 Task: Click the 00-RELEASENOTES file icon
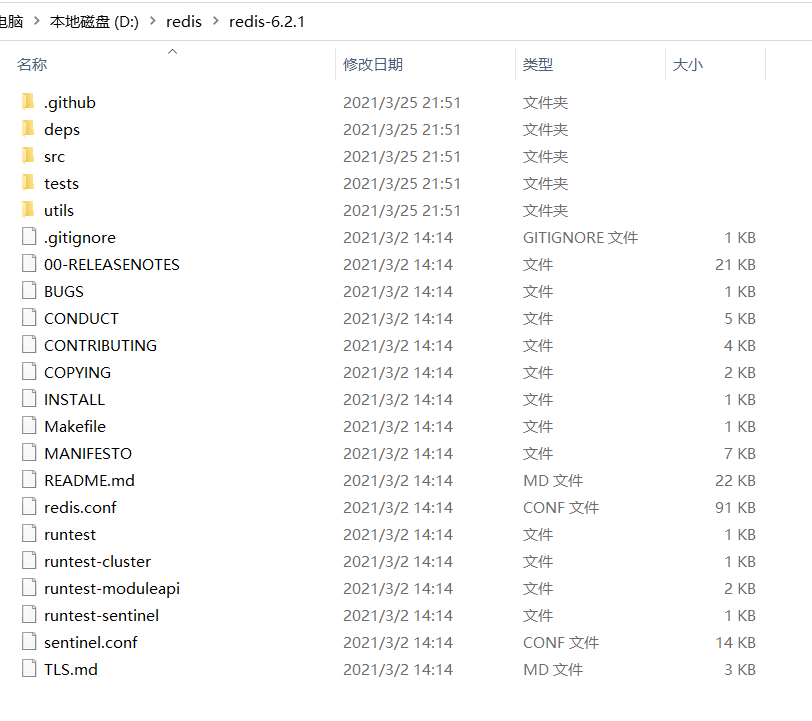click(x=29, y=263)
